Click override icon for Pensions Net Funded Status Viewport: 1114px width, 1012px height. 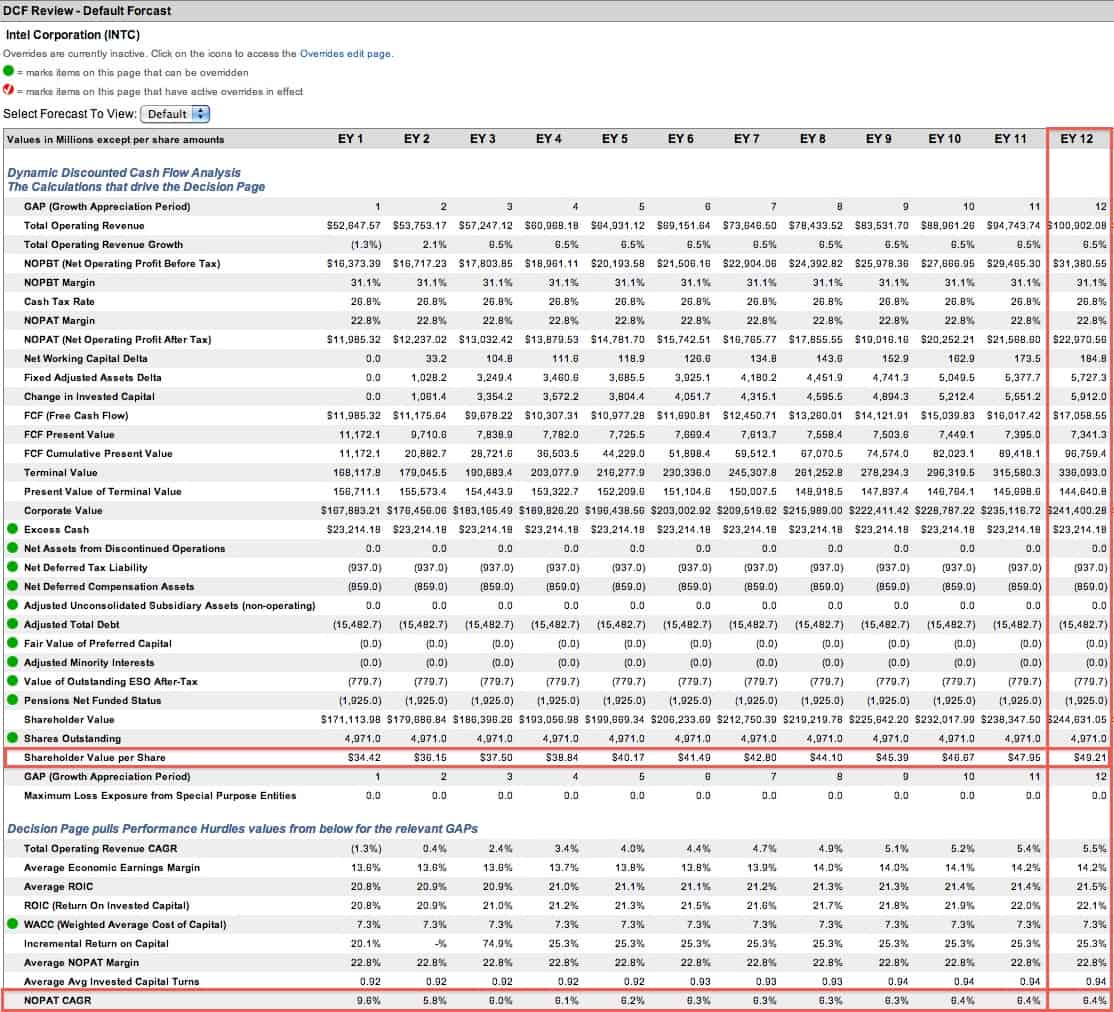pyautogui.click(x=12, y=700)
